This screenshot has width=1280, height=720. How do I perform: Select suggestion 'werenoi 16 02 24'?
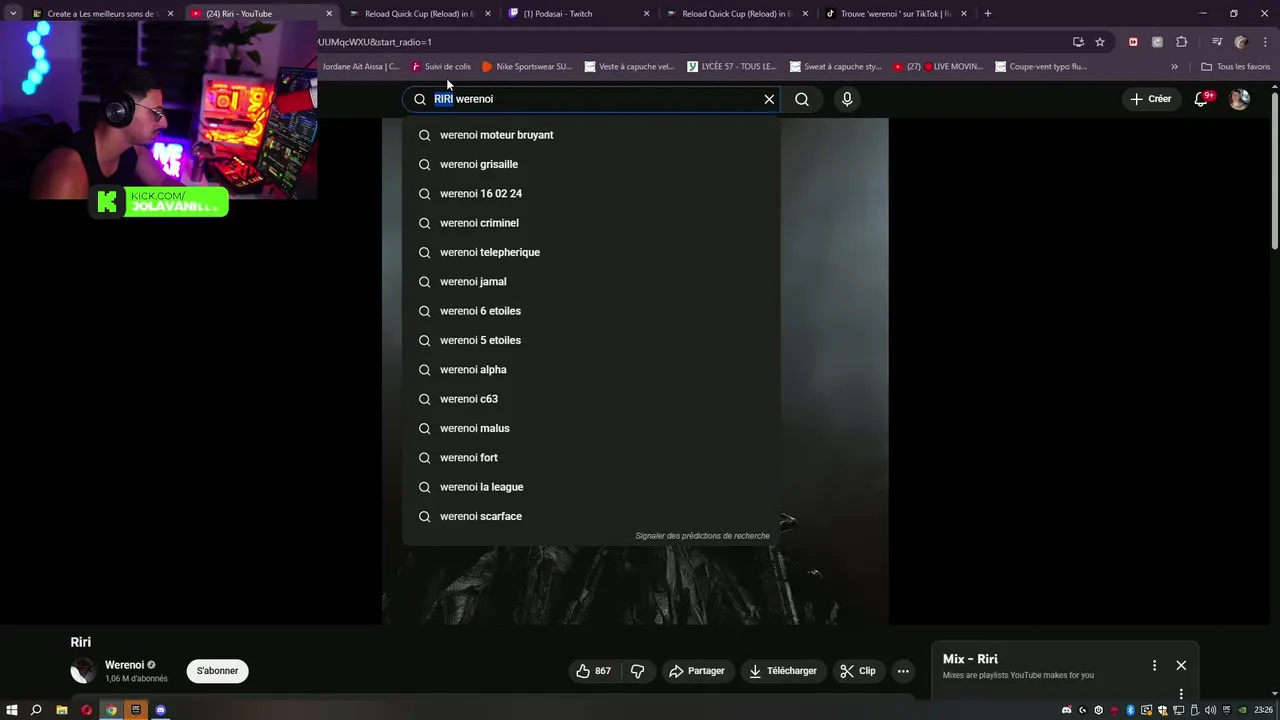pyautogui.click(x=591, y=194)
